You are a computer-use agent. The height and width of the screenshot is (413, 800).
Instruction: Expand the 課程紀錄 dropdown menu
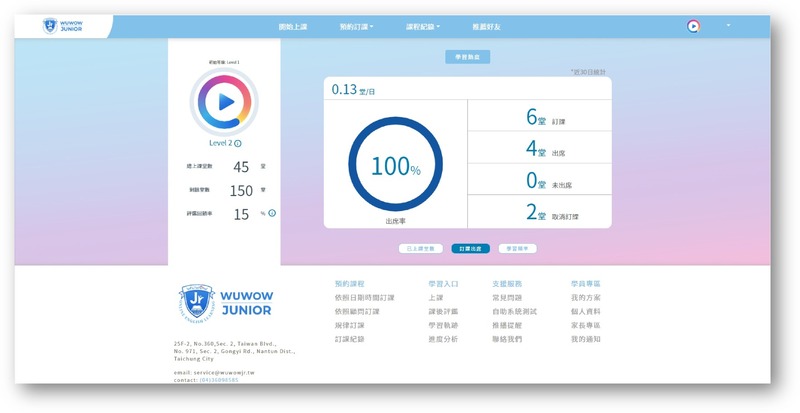[424, 26]
